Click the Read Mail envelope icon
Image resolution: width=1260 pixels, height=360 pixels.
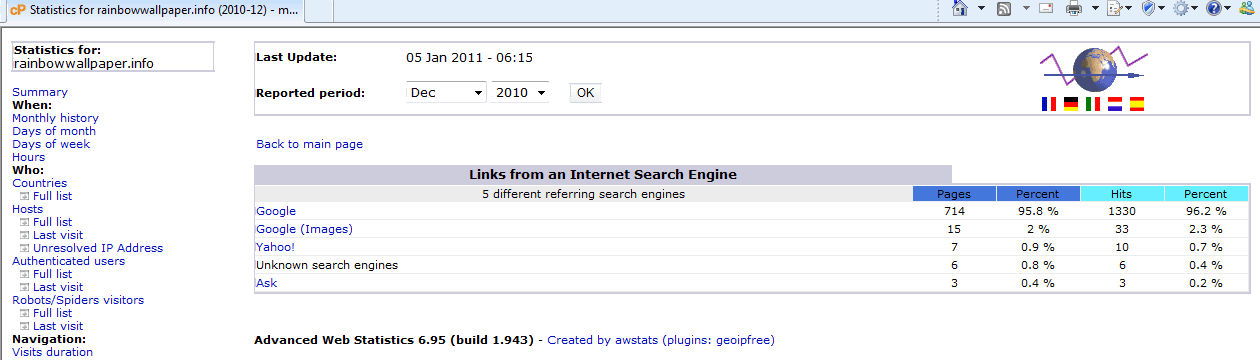pyautogui.click(x=1047, y=9)
